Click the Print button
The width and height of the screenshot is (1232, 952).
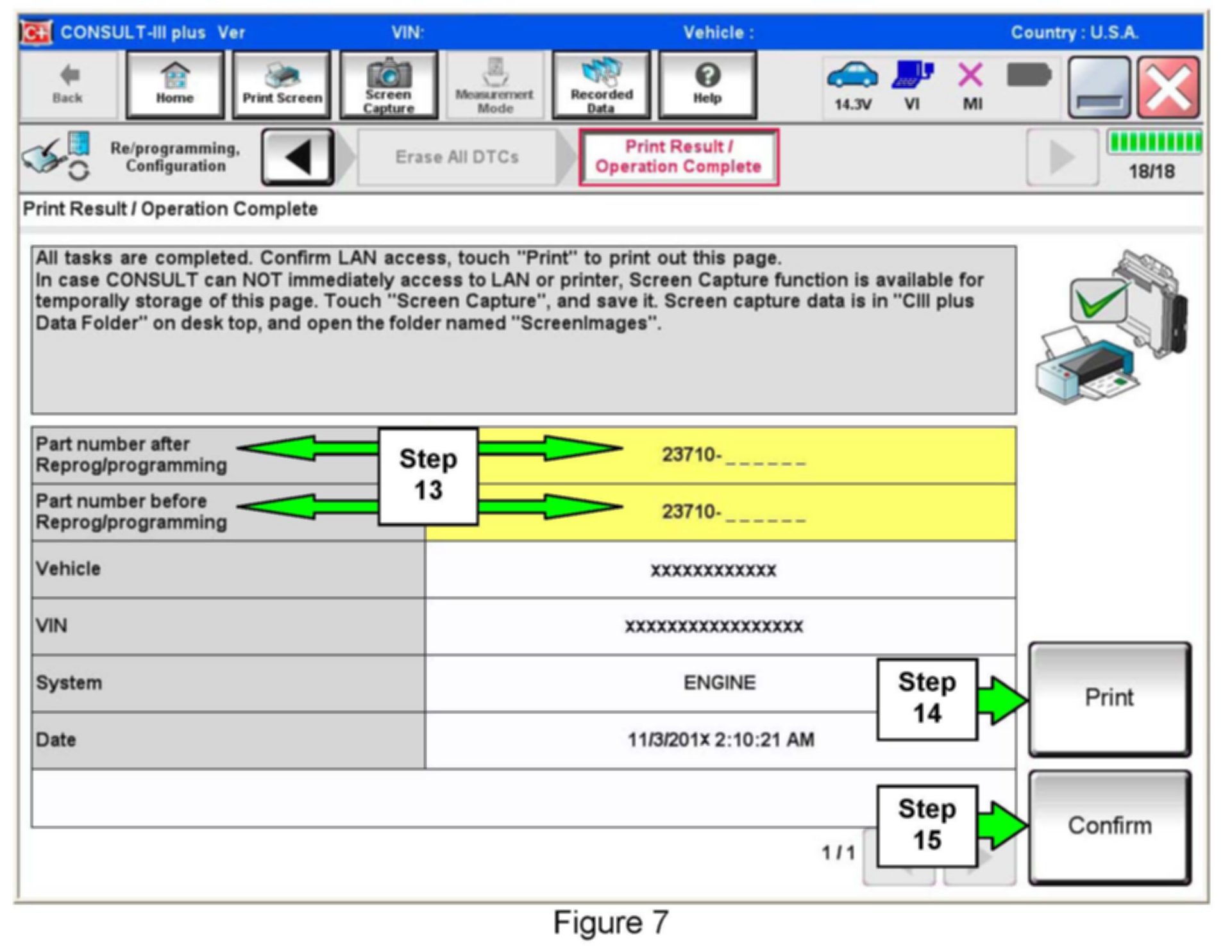(x=1109, y=698)
